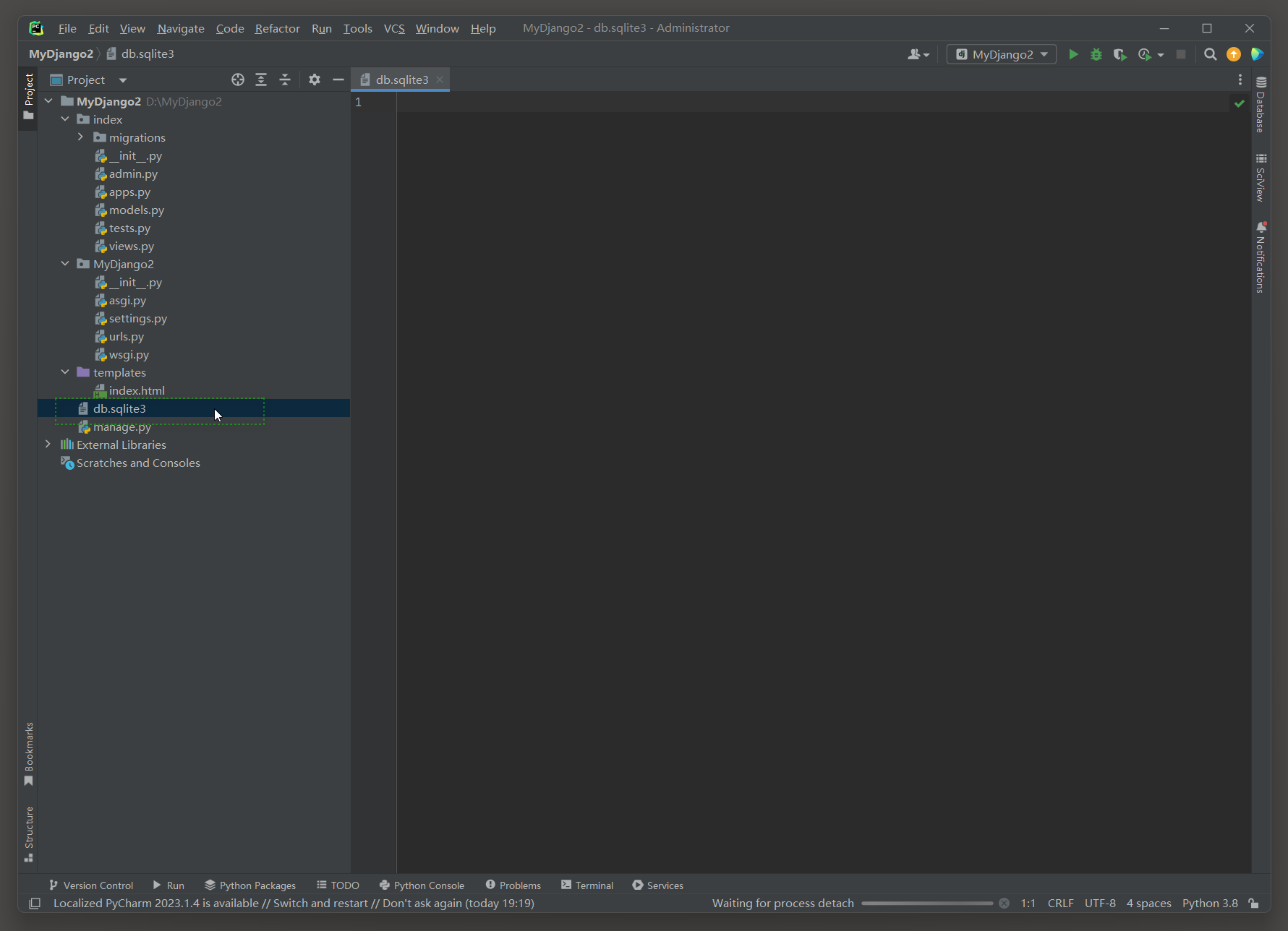Open the Services tool window
Screen dimensions: 1288x931
(x=657, y=885)
